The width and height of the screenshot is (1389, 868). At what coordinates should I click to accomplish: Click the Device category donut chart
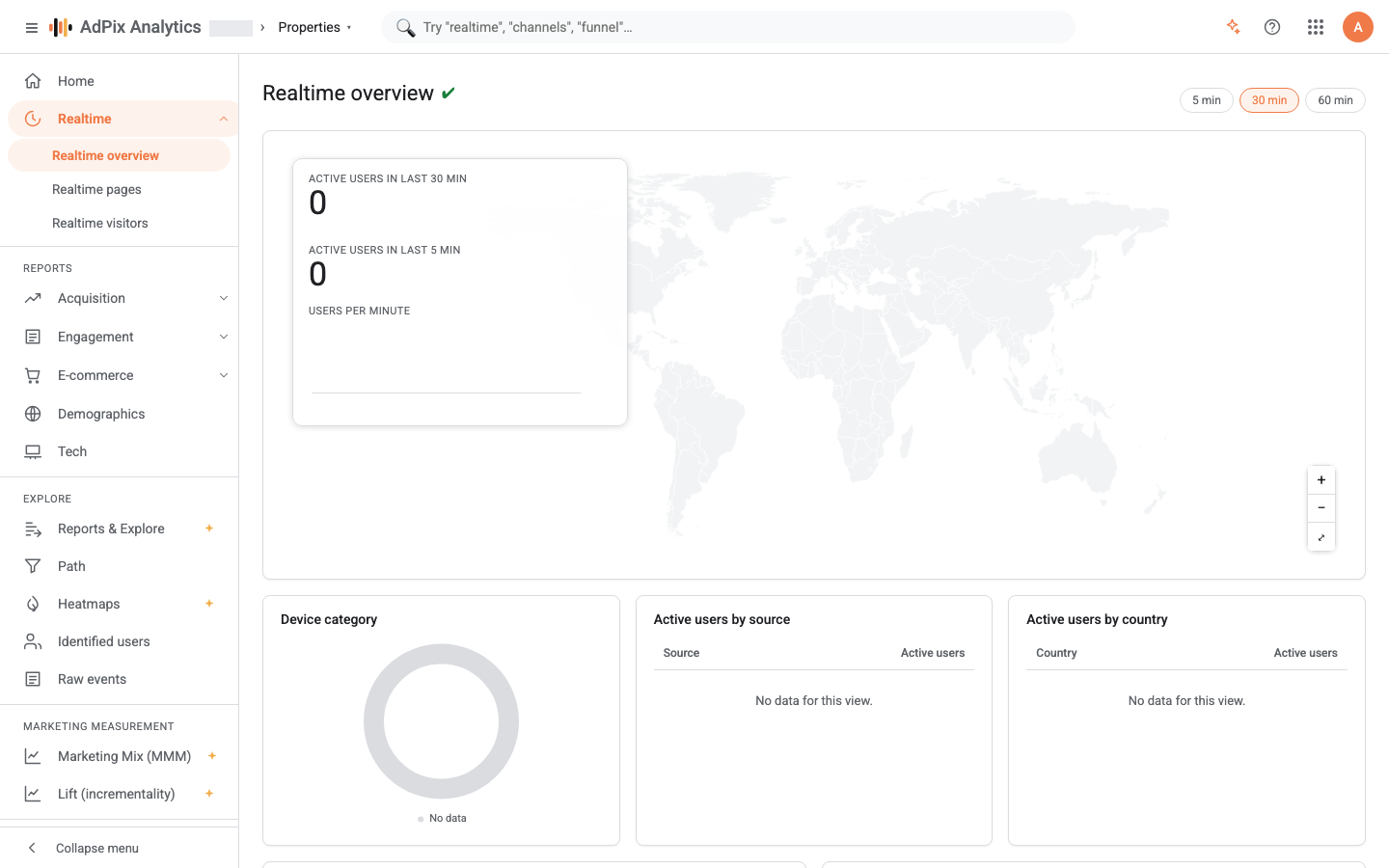(x=442, y=721)
